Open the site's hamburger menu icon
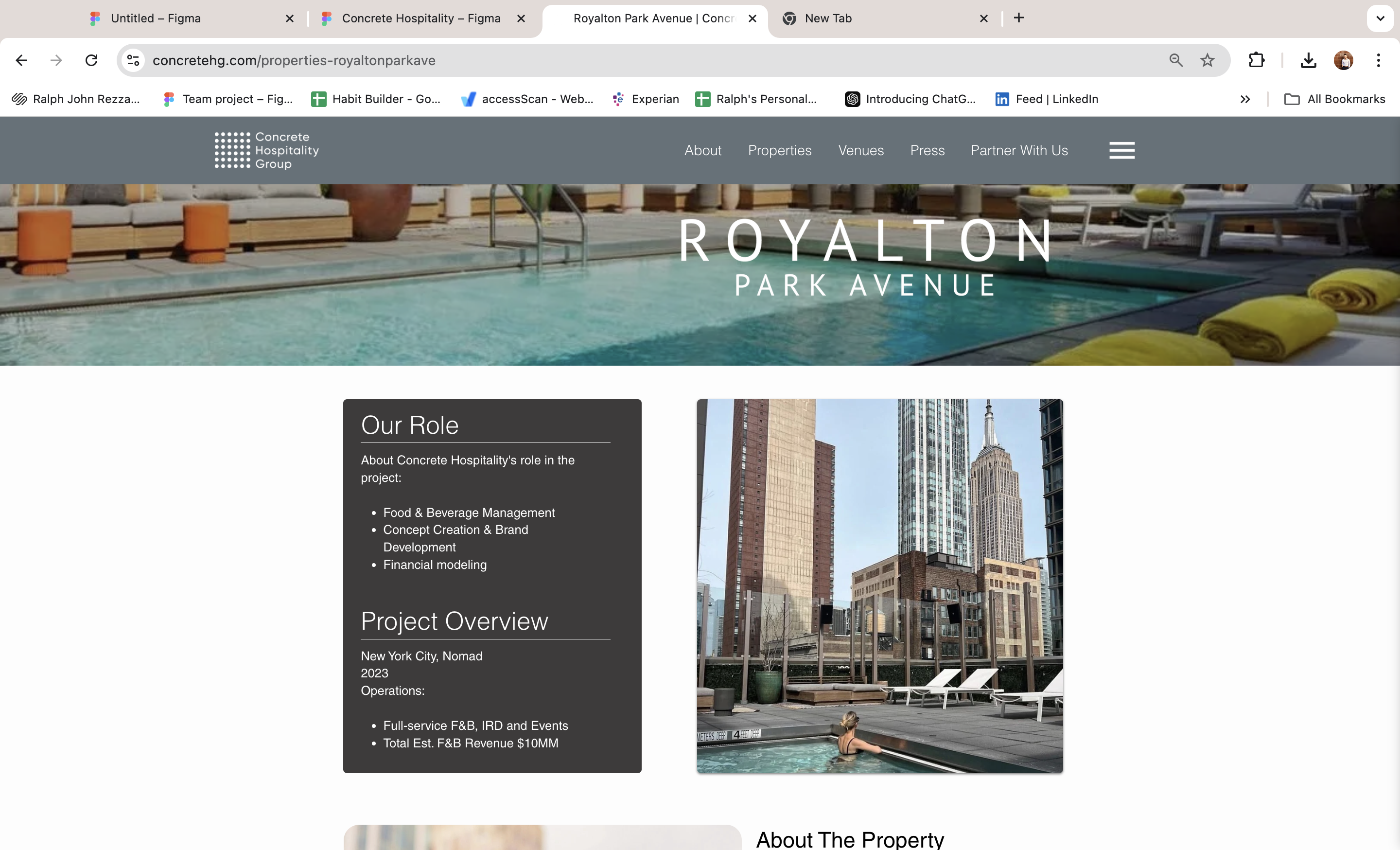1400x850 pixels. point(1121,150)
